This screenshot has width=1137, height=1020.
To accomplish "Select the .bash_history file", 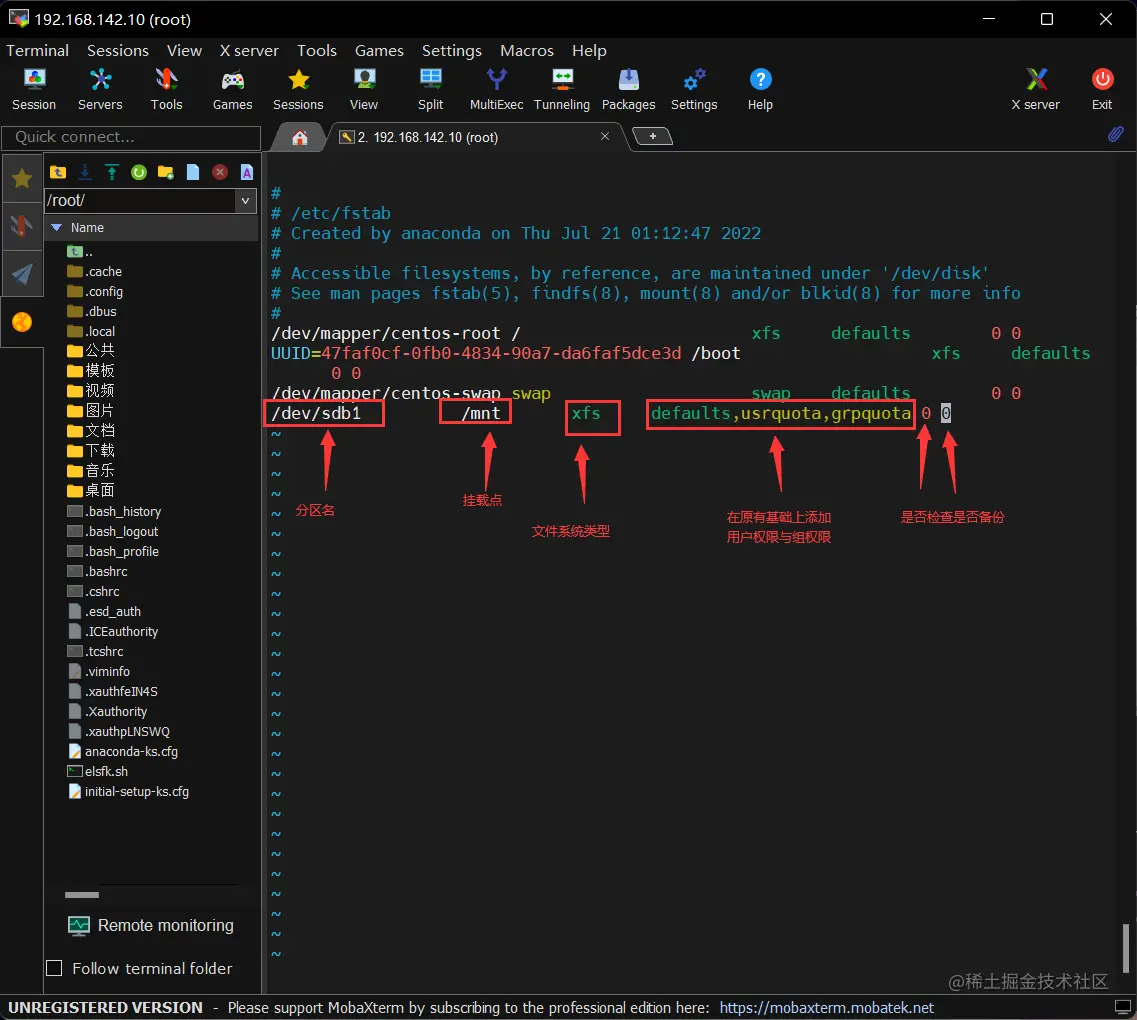I will 114,511.
